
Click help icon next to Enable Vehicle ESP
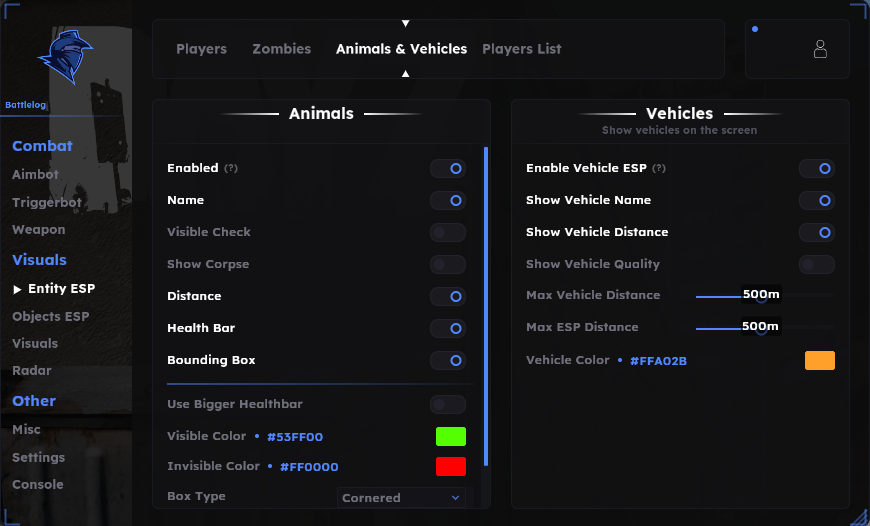pyautogui.click(x=659, y=168)
